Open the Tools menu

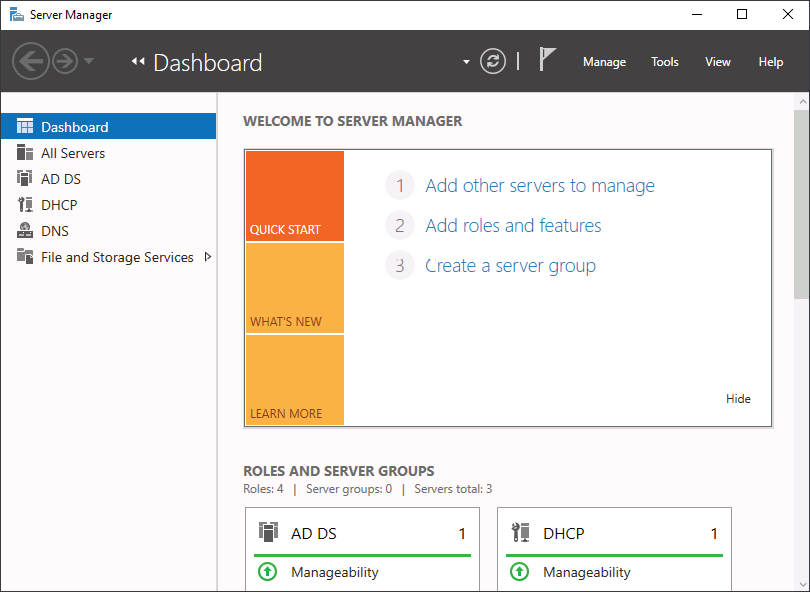tap(664, 62)
